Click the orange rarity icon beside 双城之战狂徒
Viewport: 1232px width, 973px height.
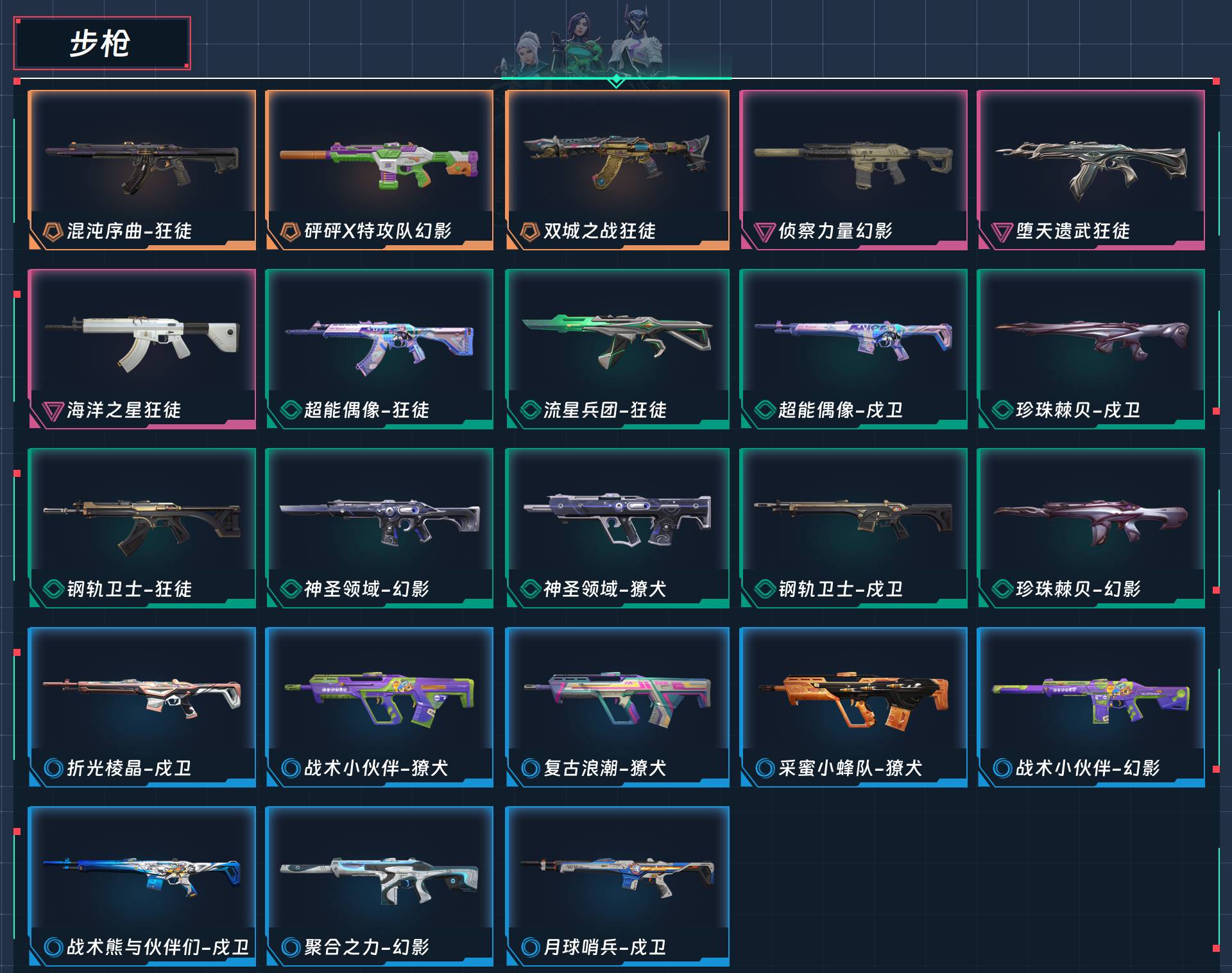[529, 231]
